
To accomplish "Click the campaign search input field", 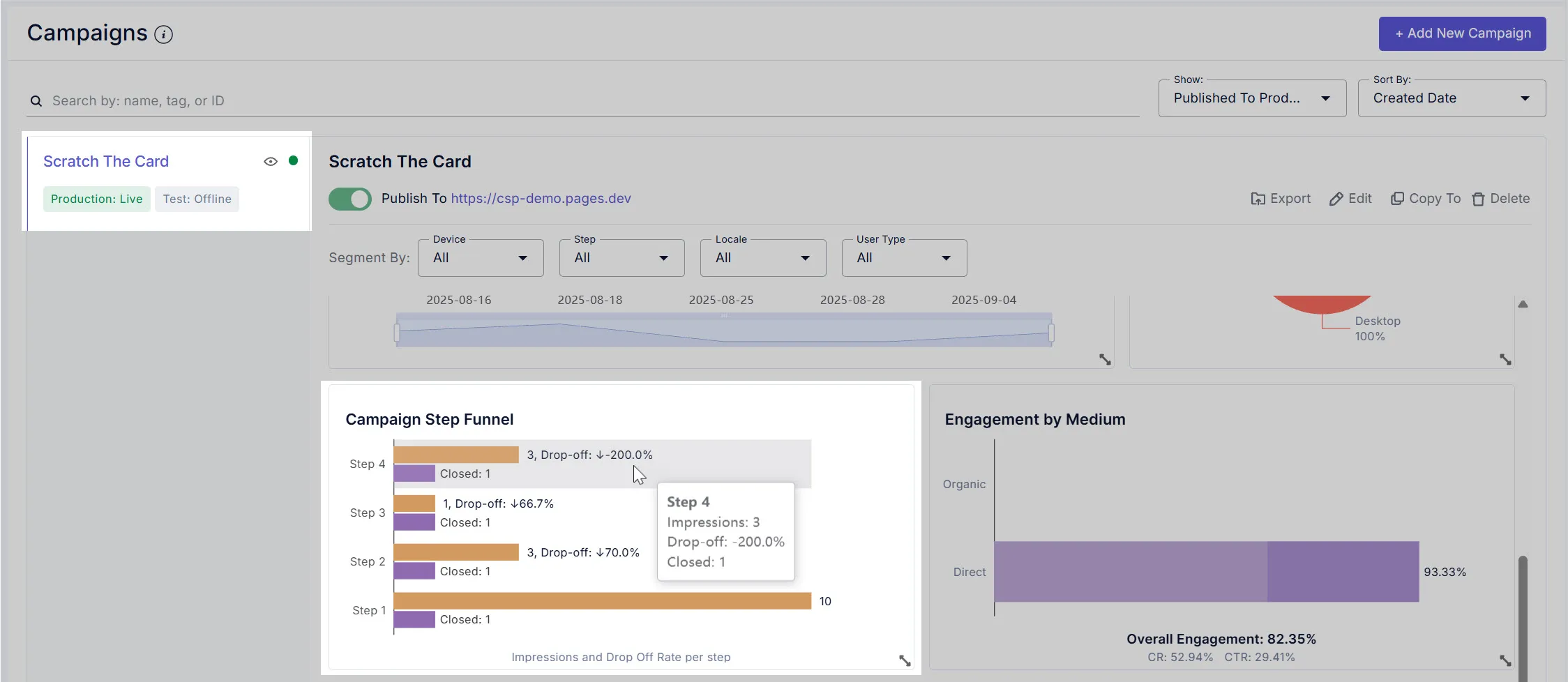I will [593, 101].
